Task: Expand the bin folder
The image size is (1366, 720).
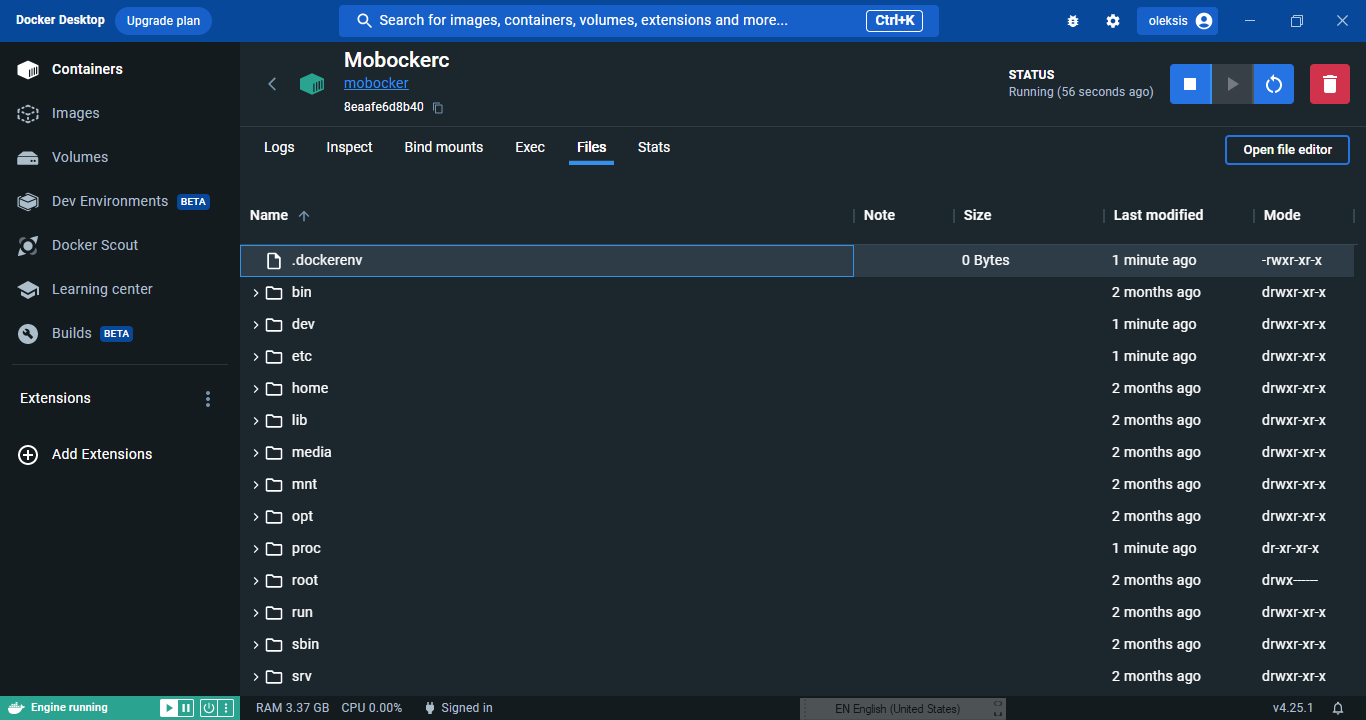Action: pos(256,293)
